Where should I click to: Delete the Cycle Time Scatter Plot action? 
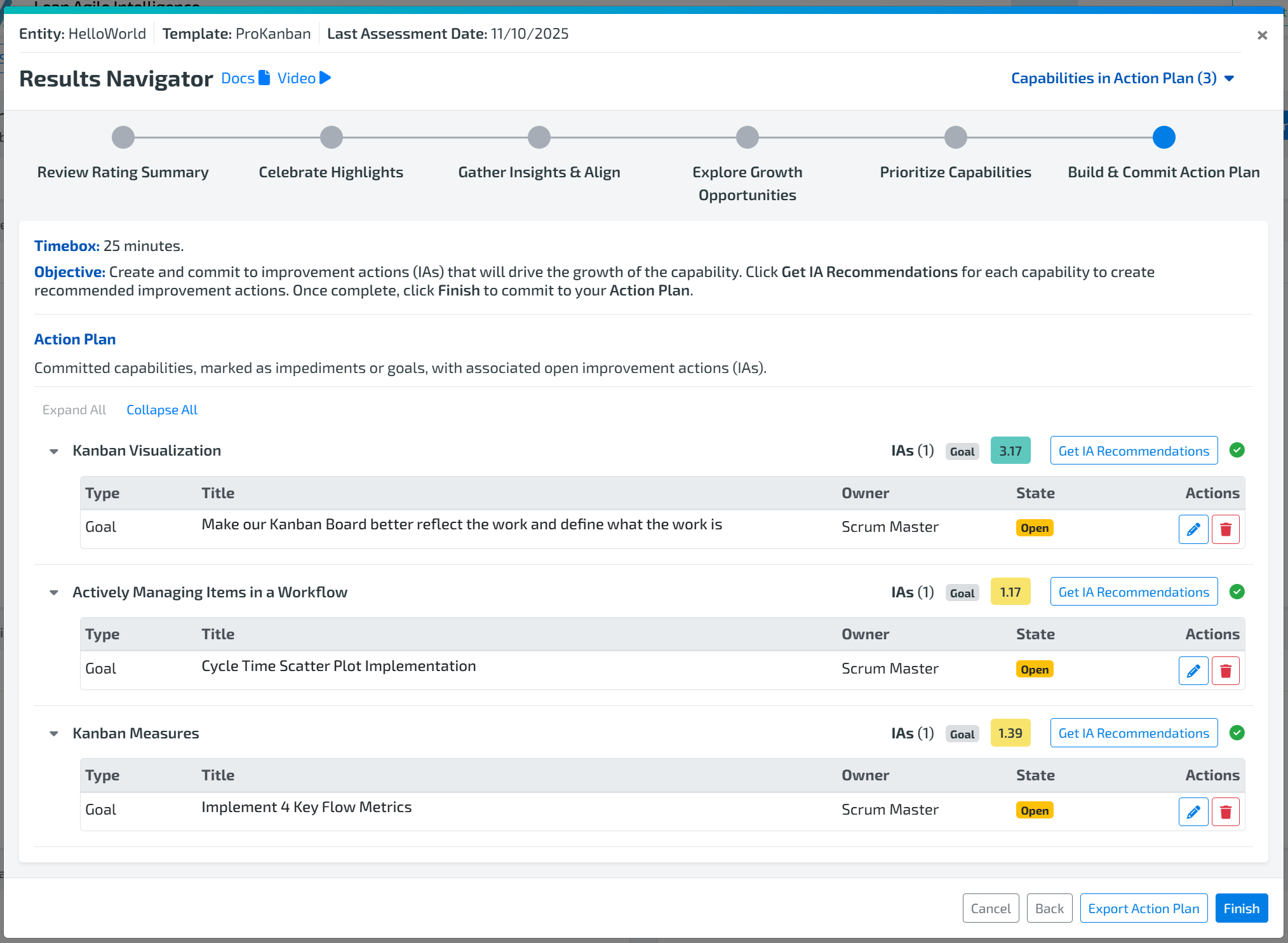(1225, 670)
